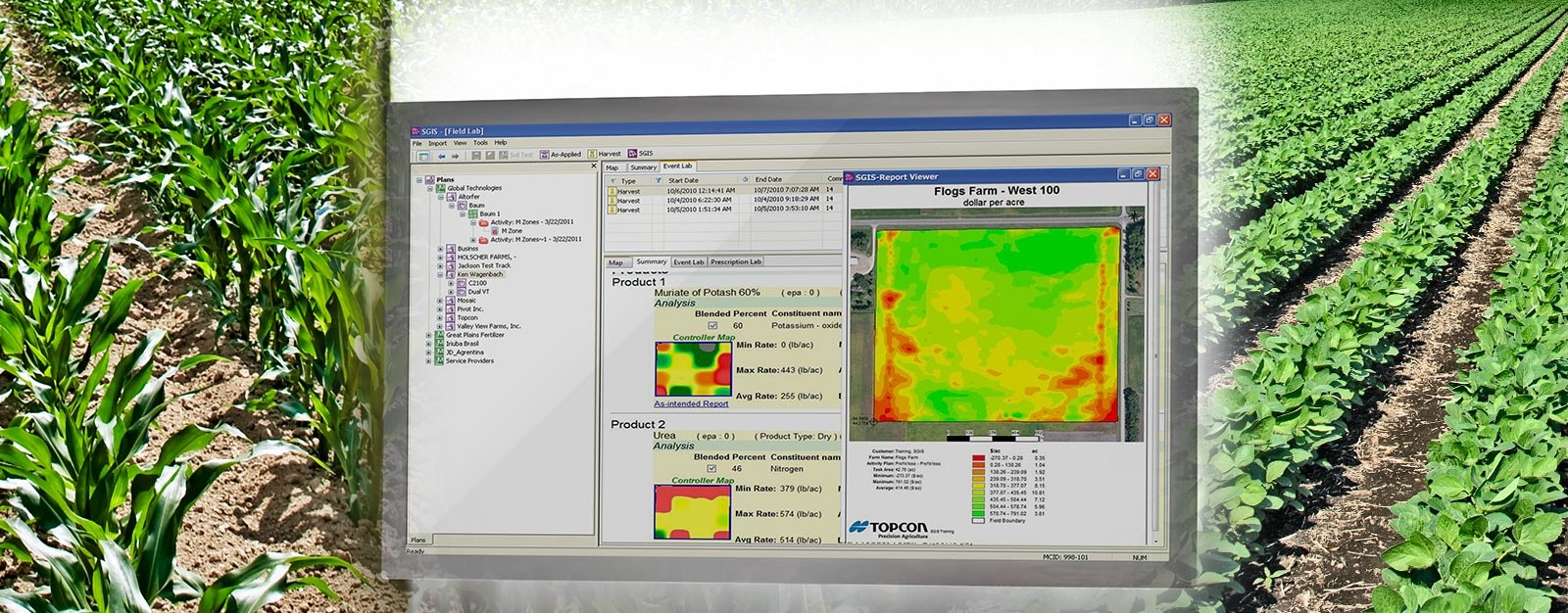Screen dimensions: 1568x613
Task: Click the Urea controller map thumbnail
Action: 692,511
